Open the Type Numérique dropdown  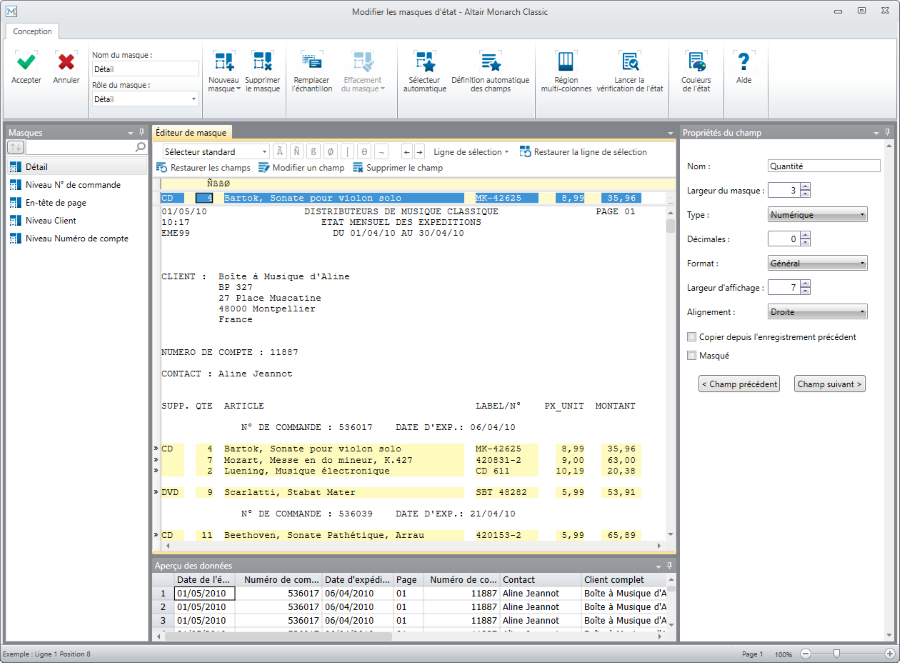pyautogui.click(x=817, y=215)
